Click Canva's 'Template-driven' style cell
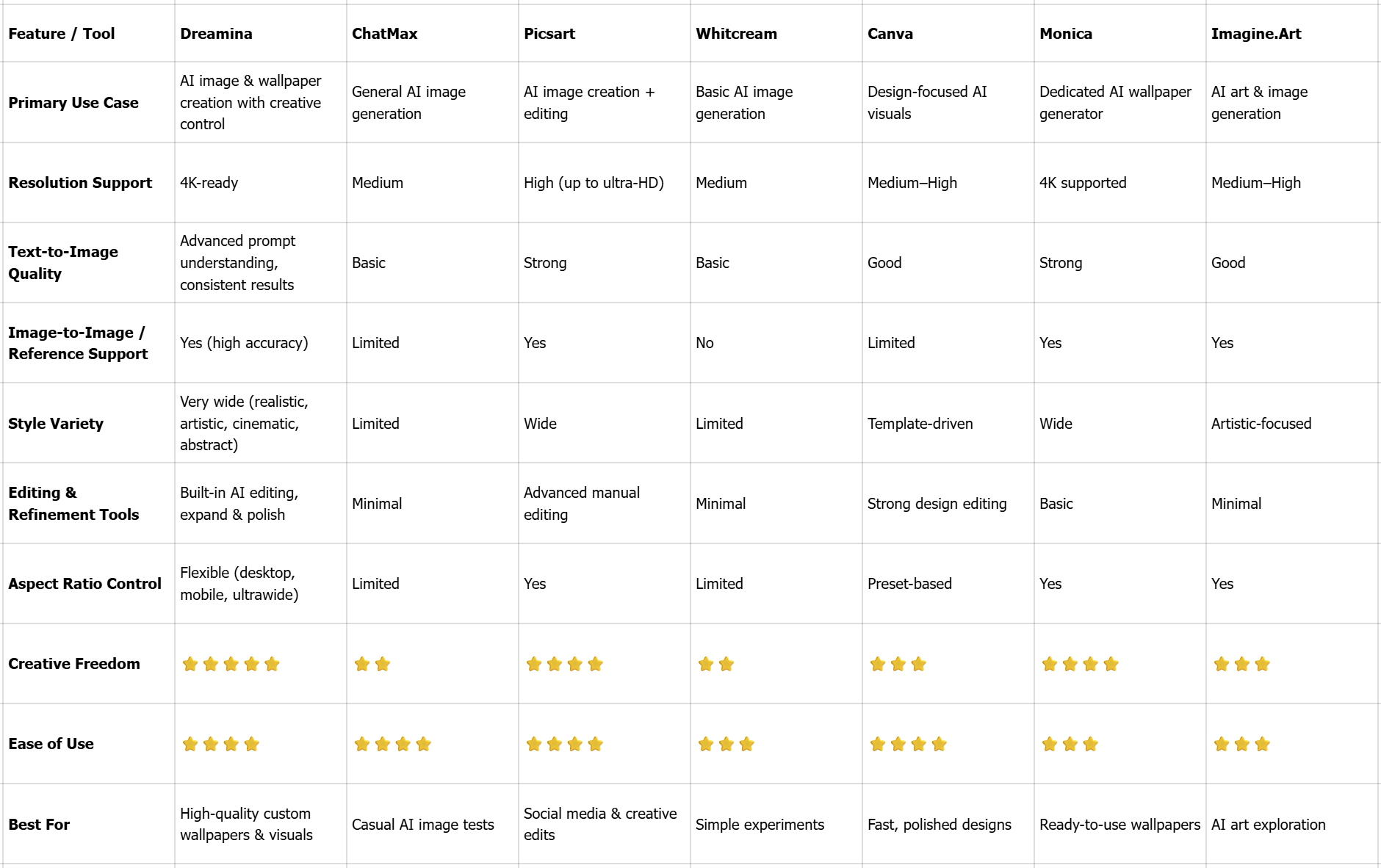 [x=920, y=424]
